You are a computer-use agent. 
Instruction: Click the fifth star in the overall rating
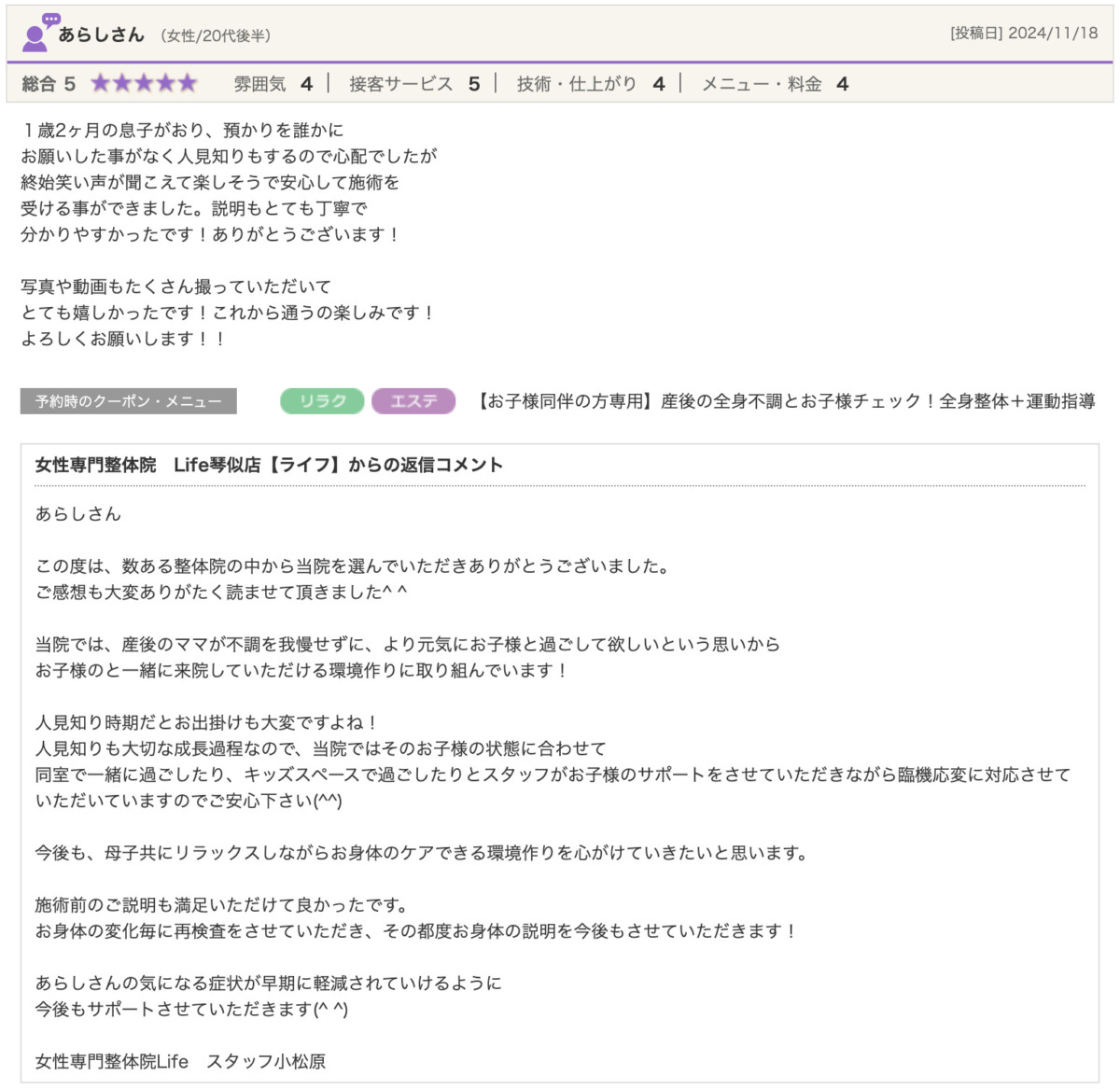[188, 84]
